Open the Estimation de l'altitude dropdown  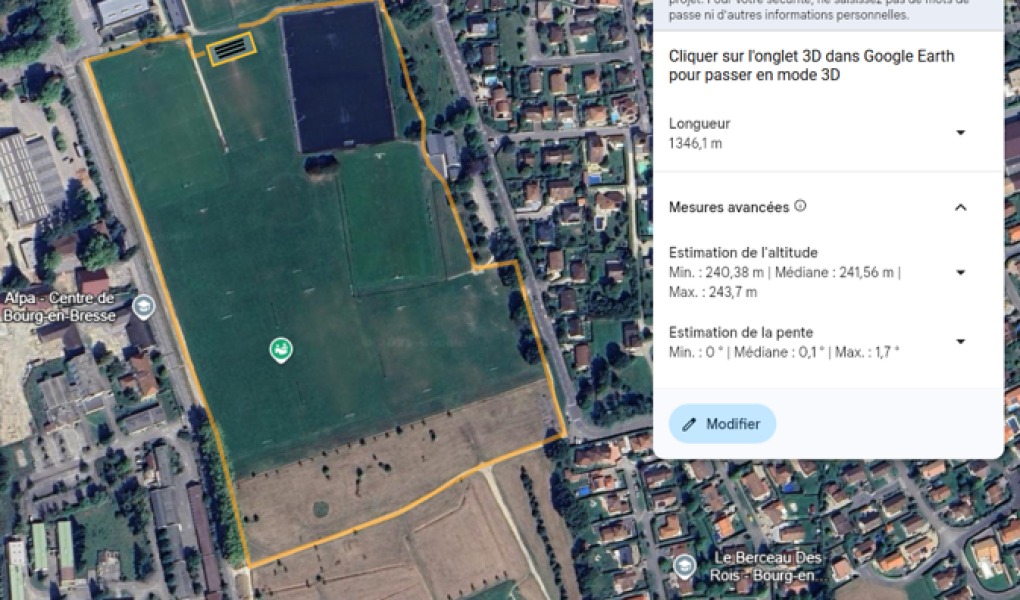tap(960, 273)
